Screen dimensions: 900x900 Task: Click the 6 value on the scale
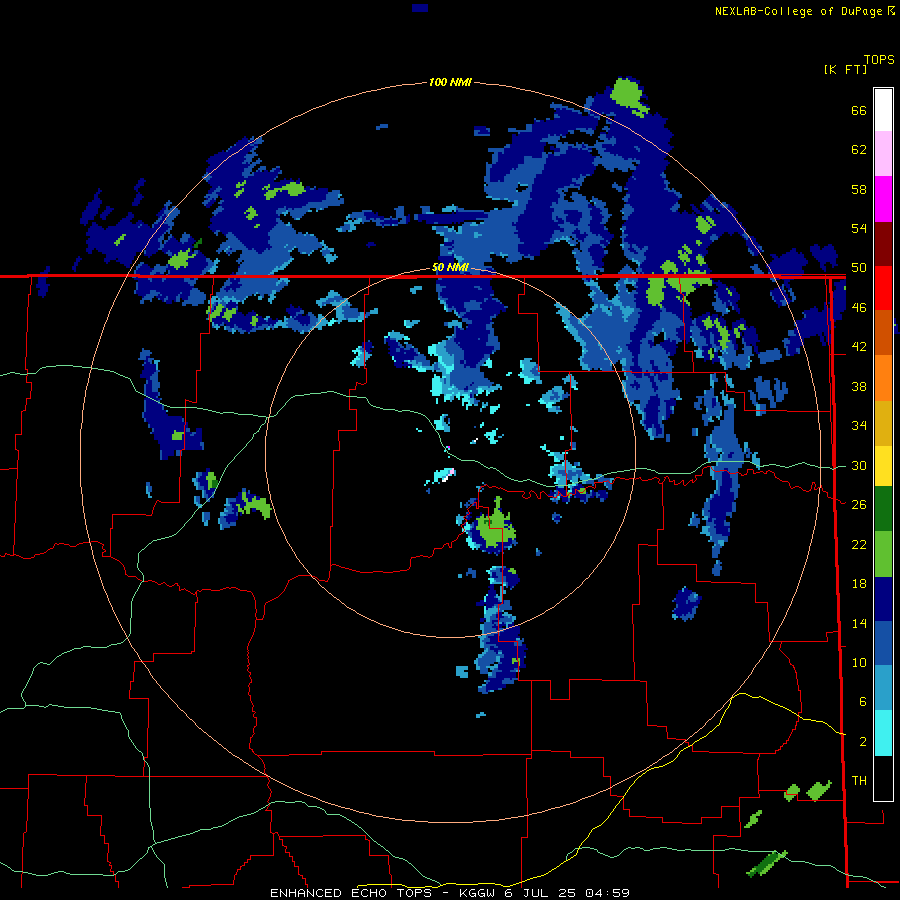pyautogui.click(x=862, y=702)
